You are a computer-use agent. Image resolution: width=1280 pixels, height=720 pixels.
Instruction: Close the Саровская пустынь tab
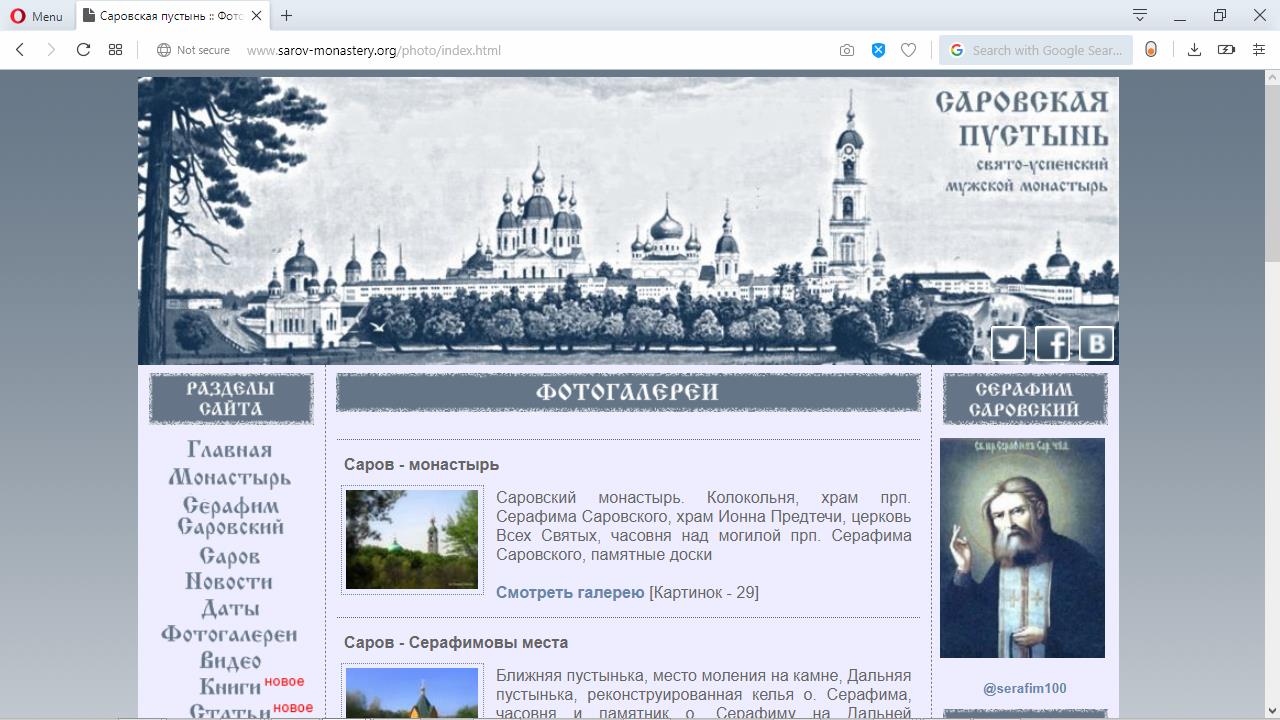257,16
